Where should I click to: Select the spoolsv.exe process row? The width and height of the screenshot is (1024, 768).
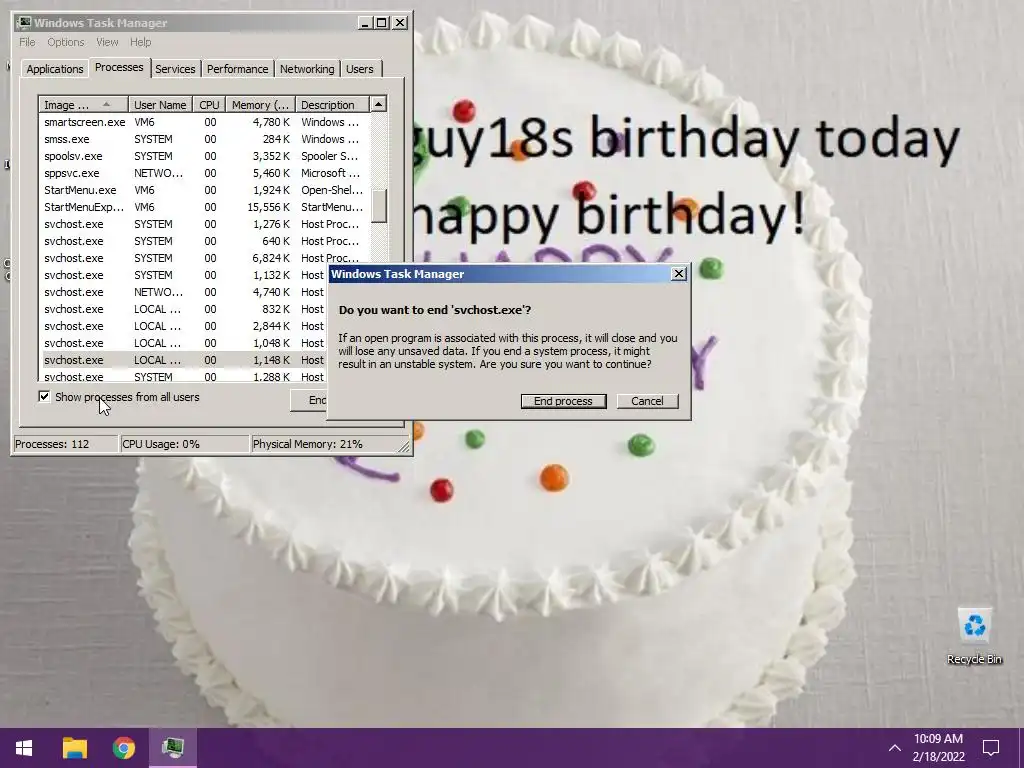(204, 156)
